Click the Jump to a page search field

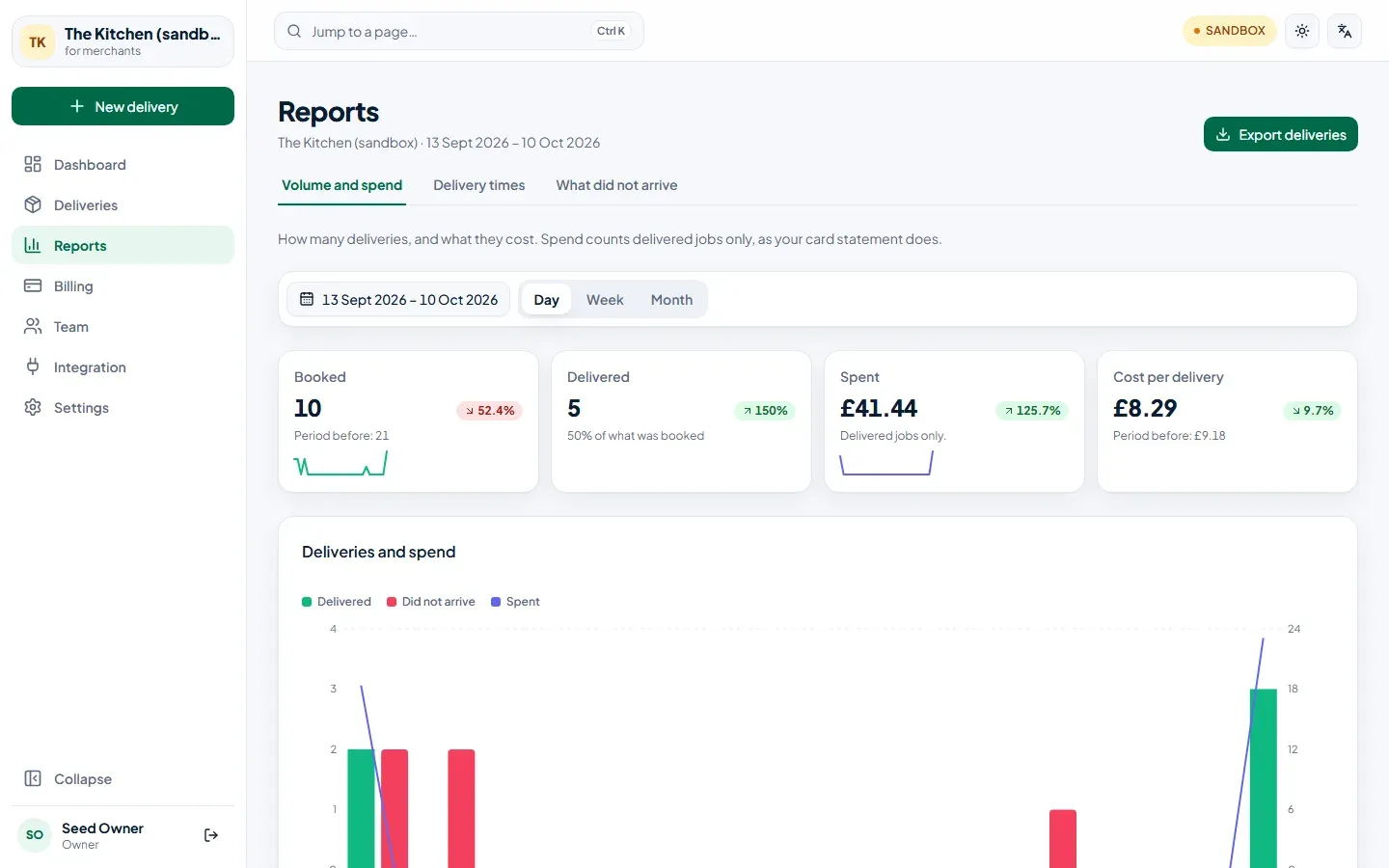[x=459, y=31]
